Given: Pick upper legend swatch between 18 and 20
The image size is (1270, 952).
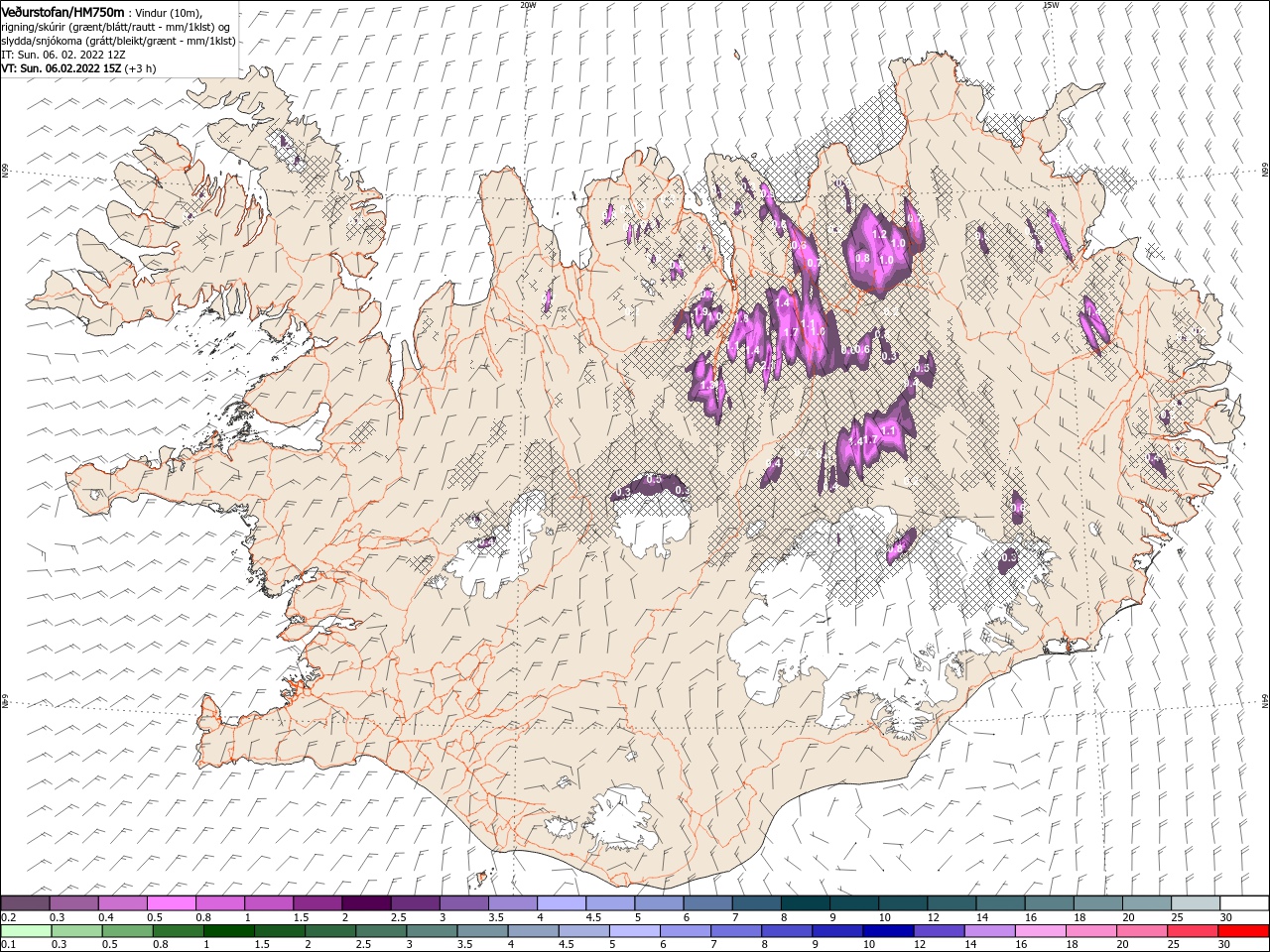Looking at the screenshot, I should point(1098,903).
